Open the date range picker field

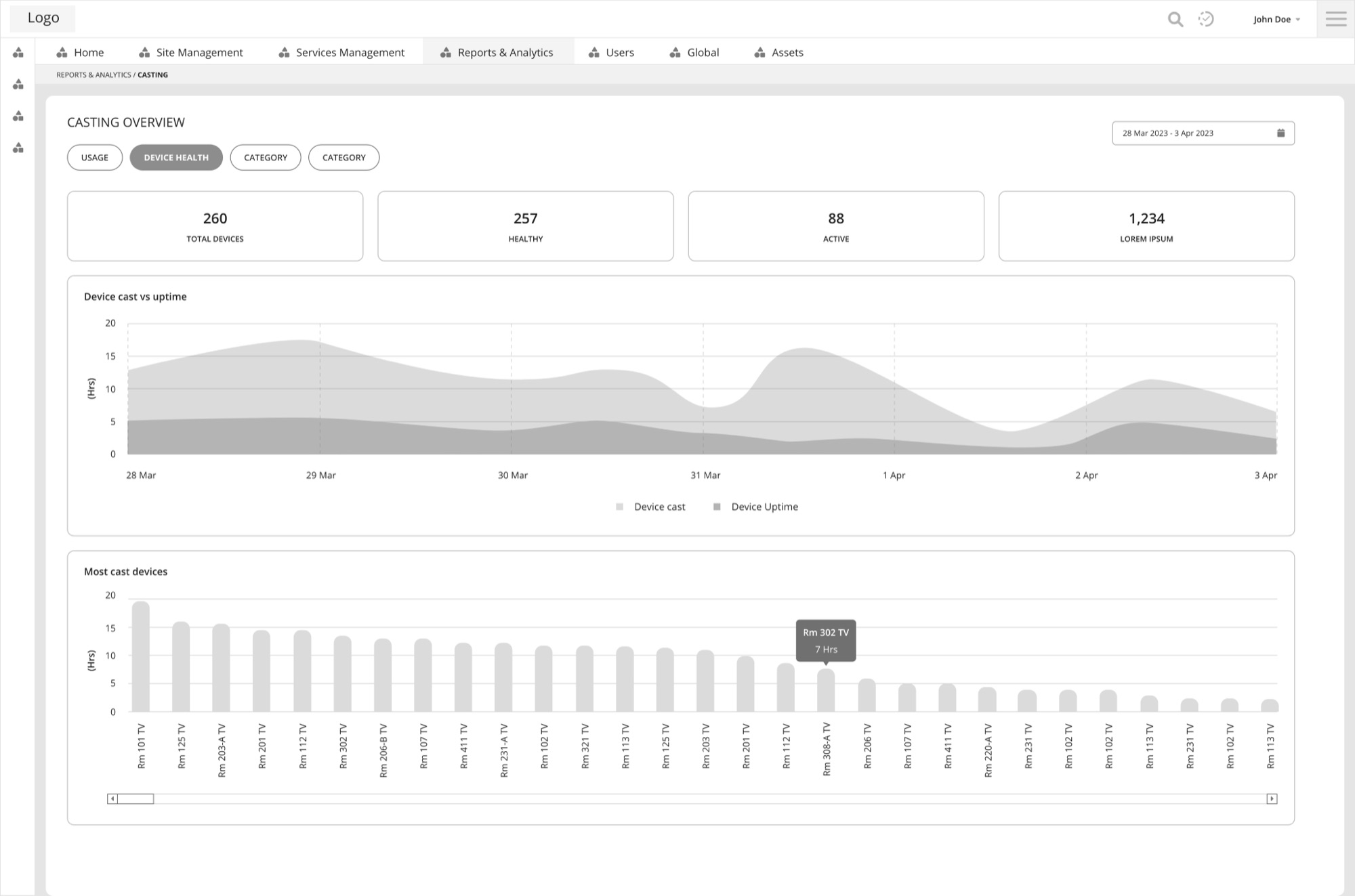click(x=1203, y=133)
